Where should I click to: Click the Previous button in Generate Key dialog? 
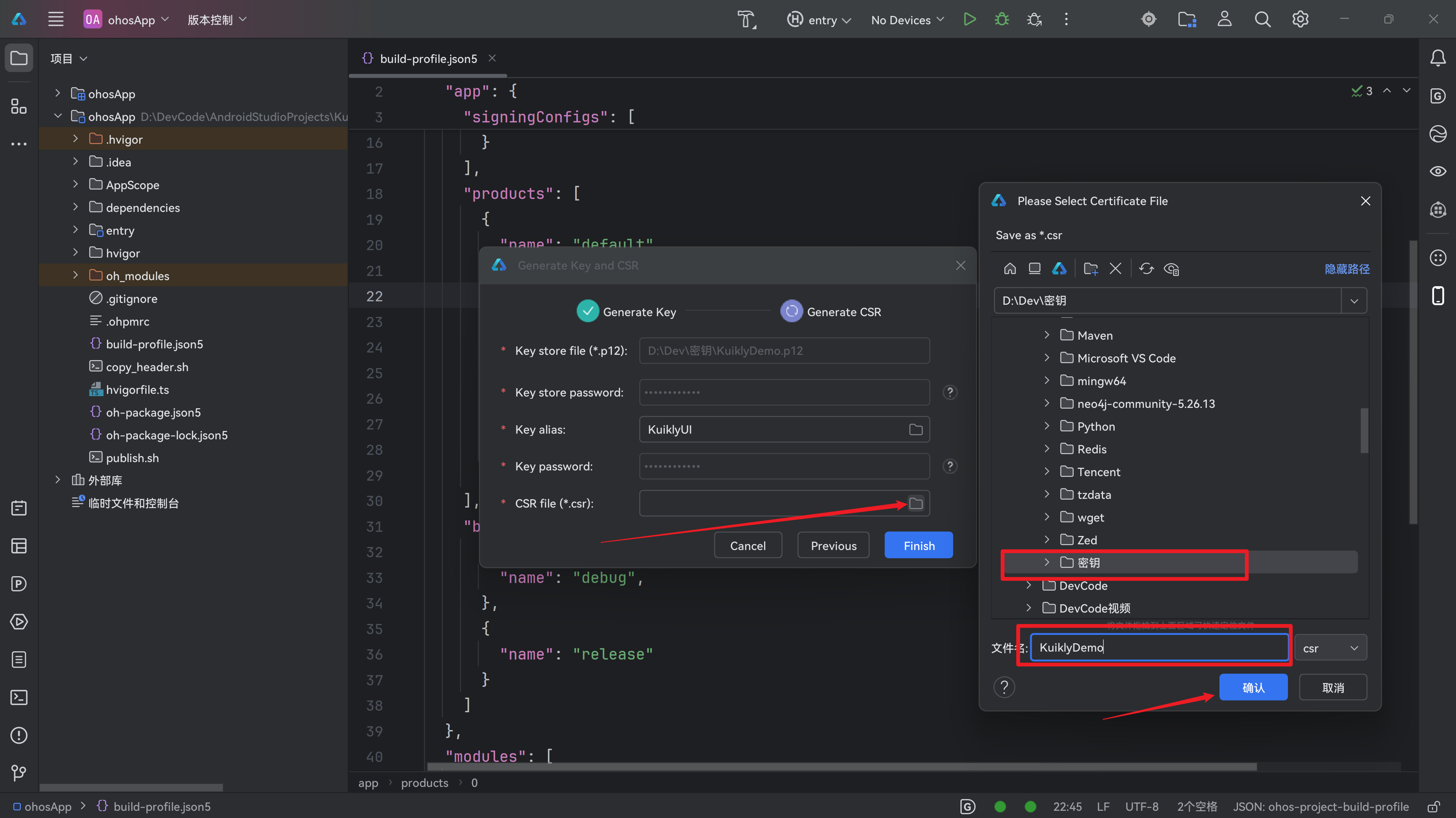point(833,546)
